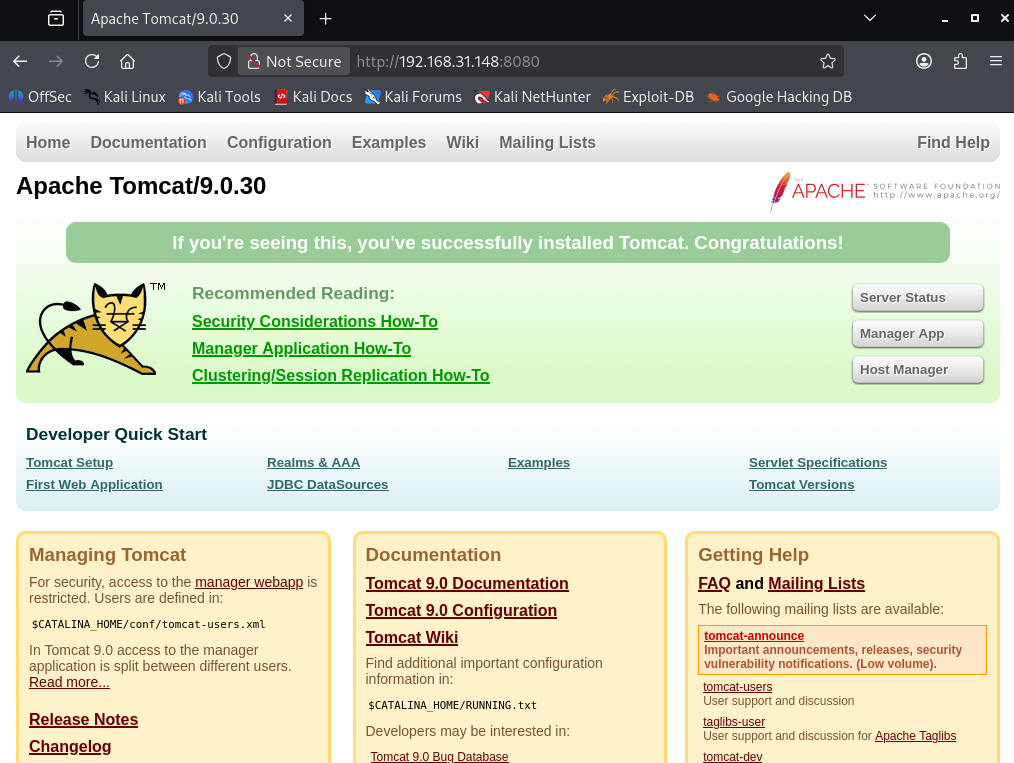Open the extensions puzzle icon
Image resolution: width=1014 pixels, height=763 pixels.
960,61
